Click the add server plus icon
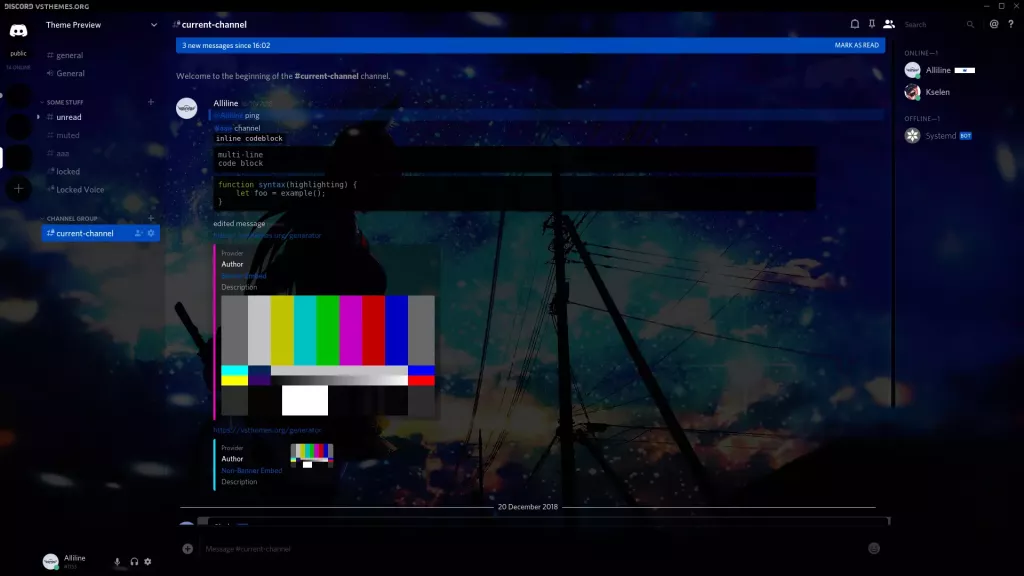 click(x=17, y=189)
